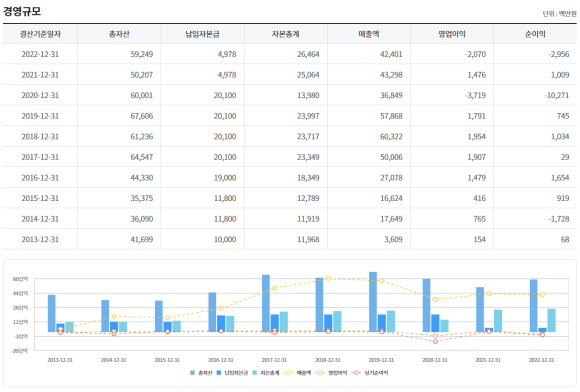The image size is (580, 392).
Task: Click the 자본총계 bar for 2022-12-31
Action: (x=551, y=320)
